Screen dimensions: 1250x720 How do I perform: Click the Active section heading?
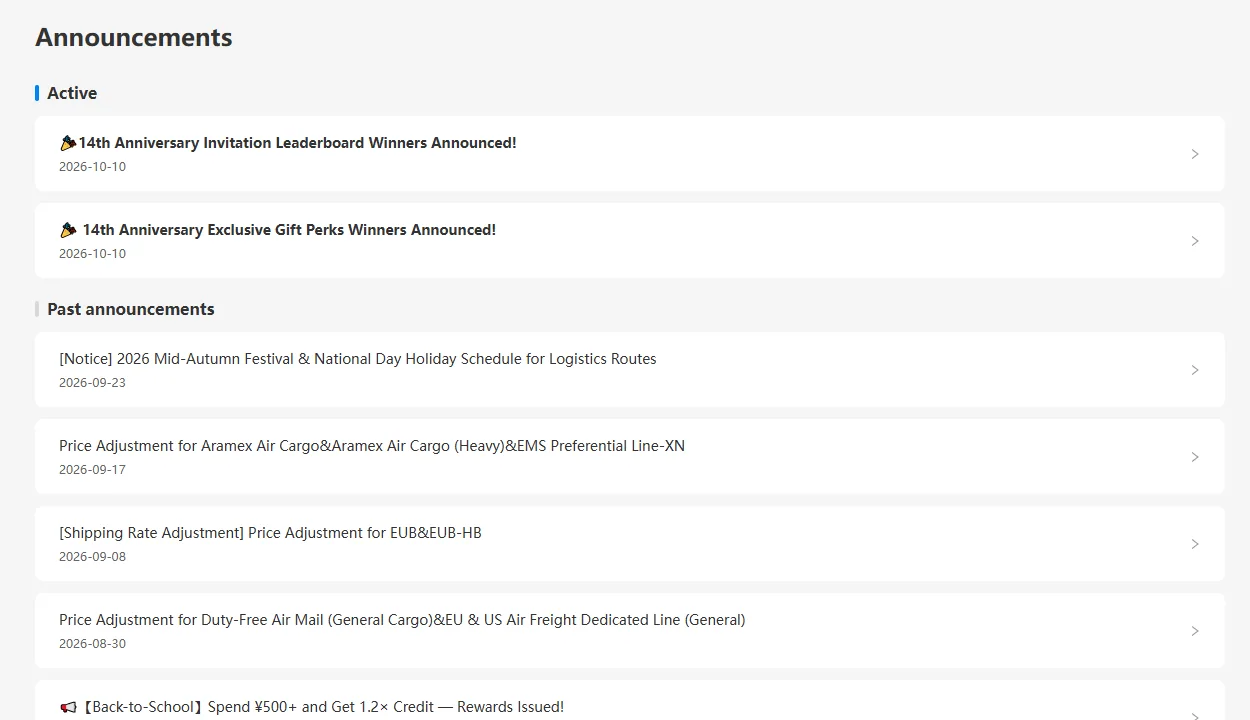coord(72,93)
